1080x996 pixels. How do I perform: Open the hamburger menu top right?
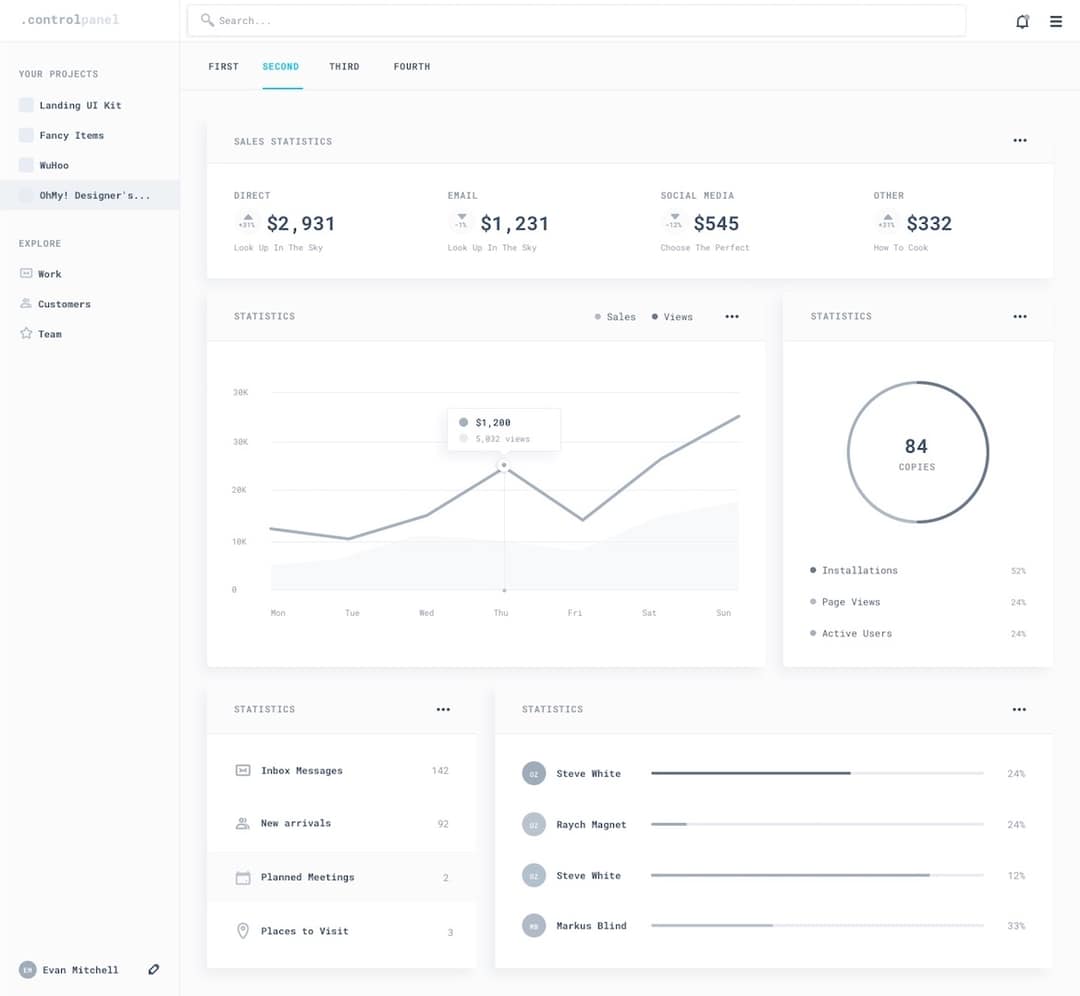pyautogui.click(x=1055, y=20)
